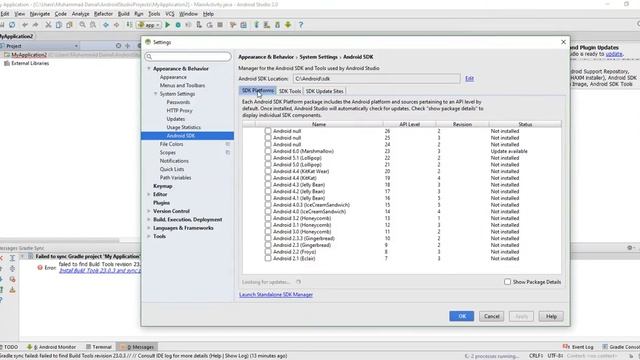Click the Replace magnifier icon in the toolbar
The image size is (640, 360).
(x=93, y=25)
